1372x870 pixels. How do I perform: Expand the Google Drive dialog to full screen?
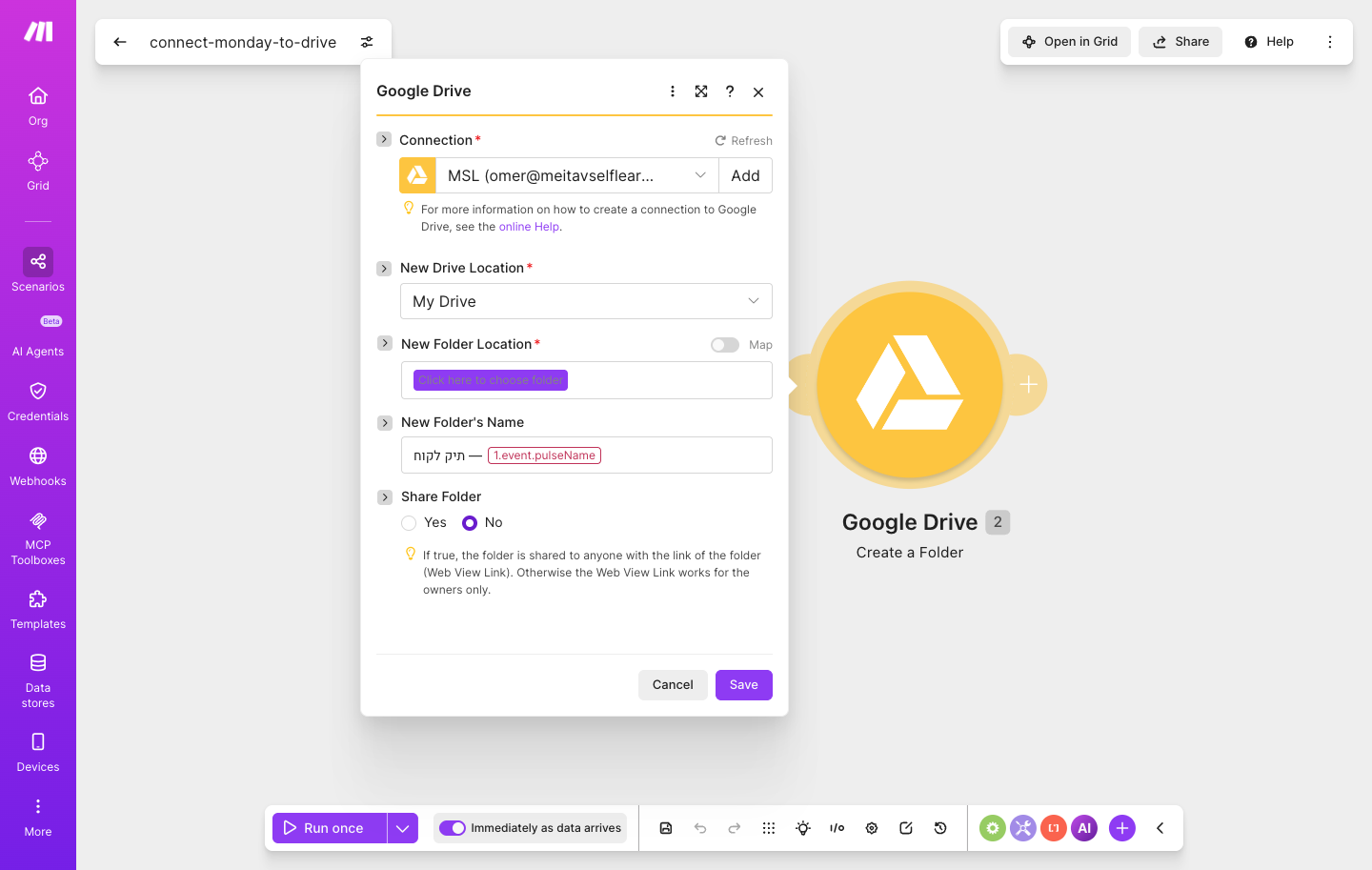(x=701, y=91)
